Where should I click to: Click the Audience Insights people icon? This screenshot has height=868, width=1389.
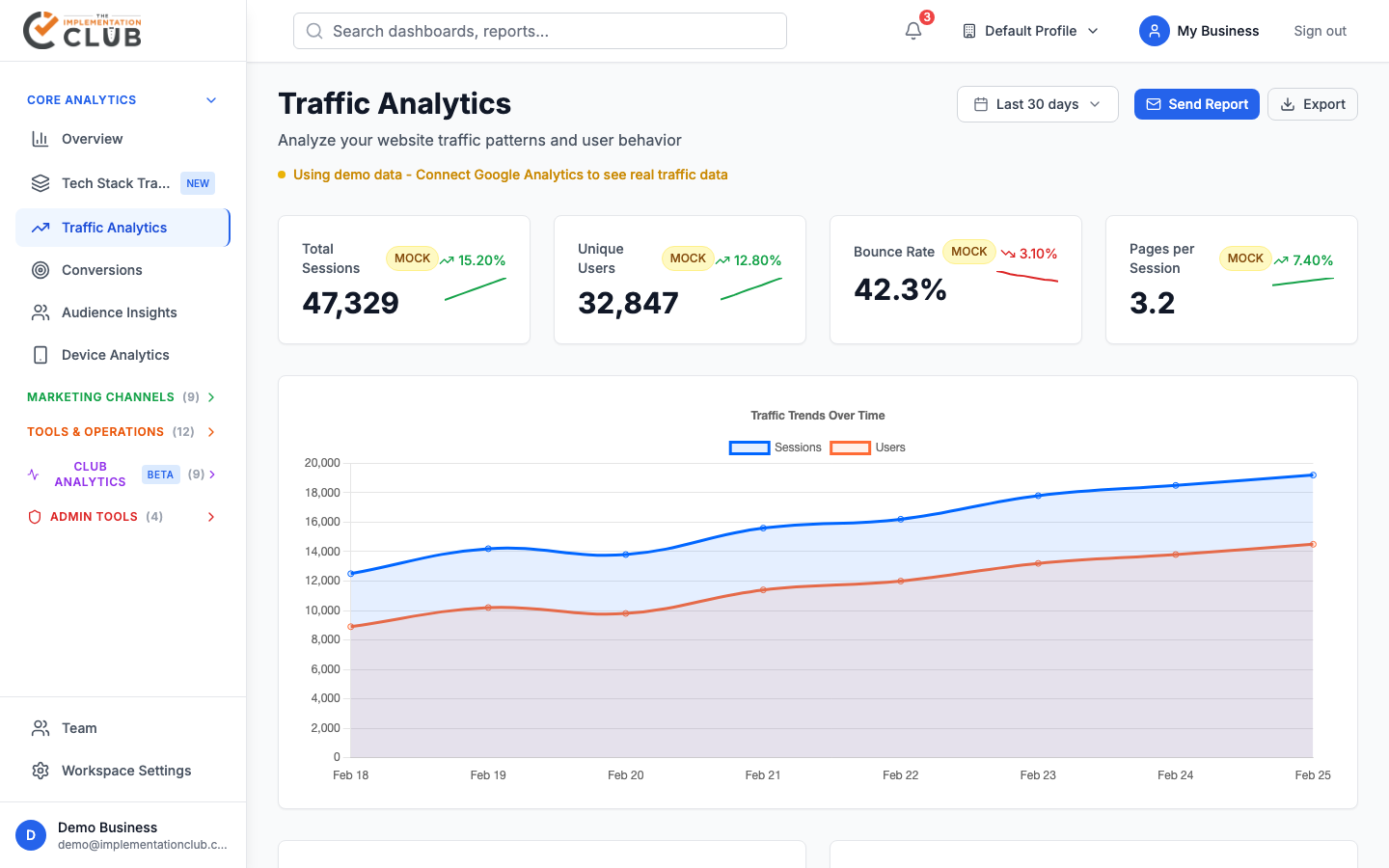(41, 312)
